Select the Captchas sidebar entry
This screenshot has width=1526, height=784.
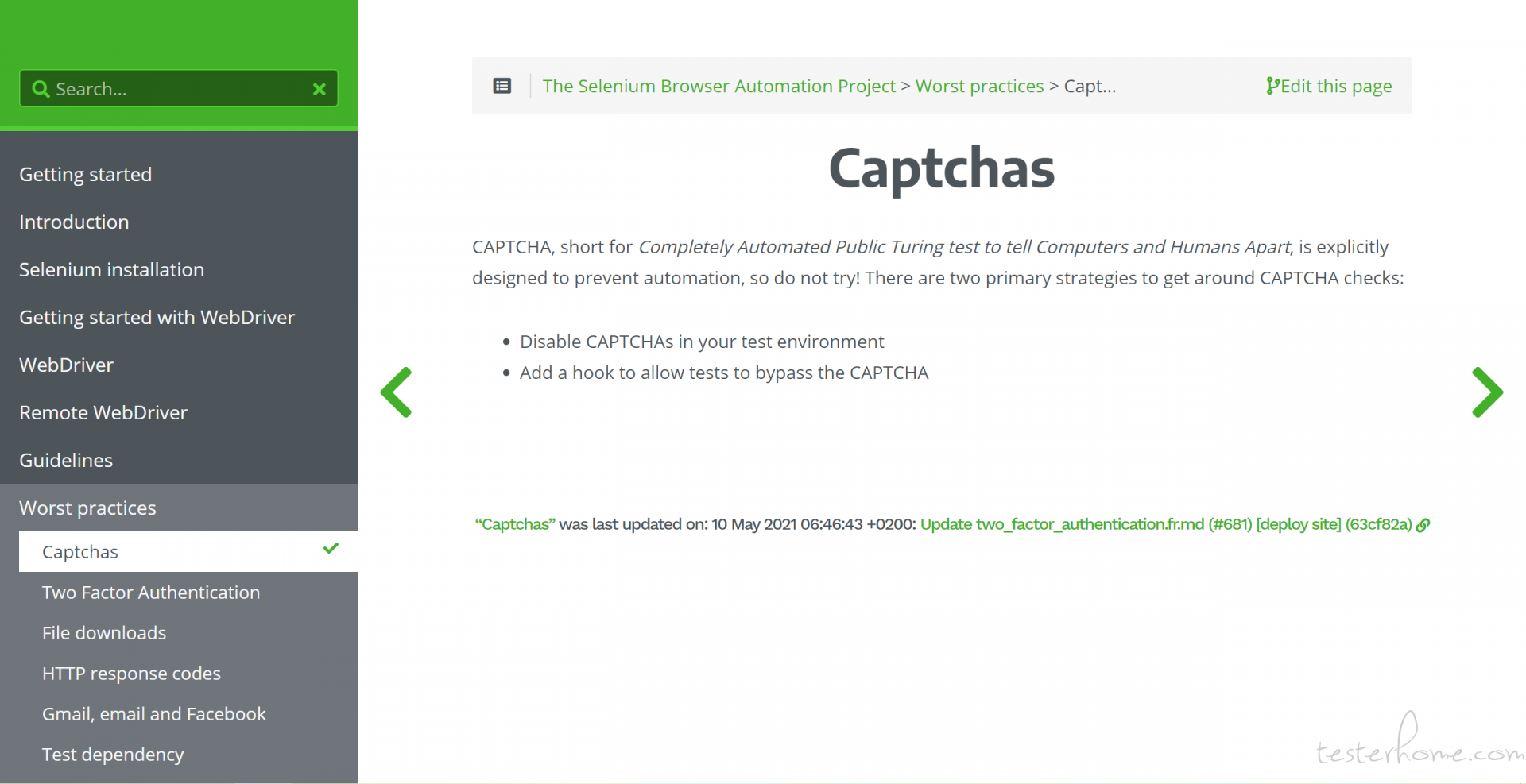click(x=188, y=551)
